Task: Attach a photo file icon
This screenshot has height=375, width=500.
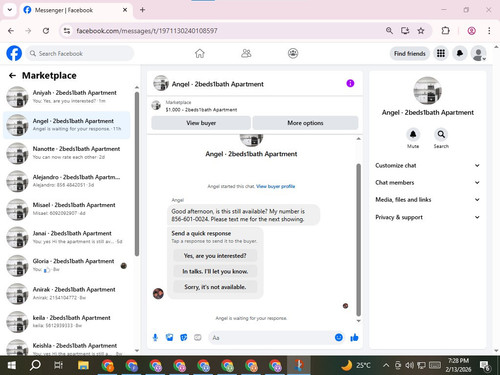Action: click(169, 338)
